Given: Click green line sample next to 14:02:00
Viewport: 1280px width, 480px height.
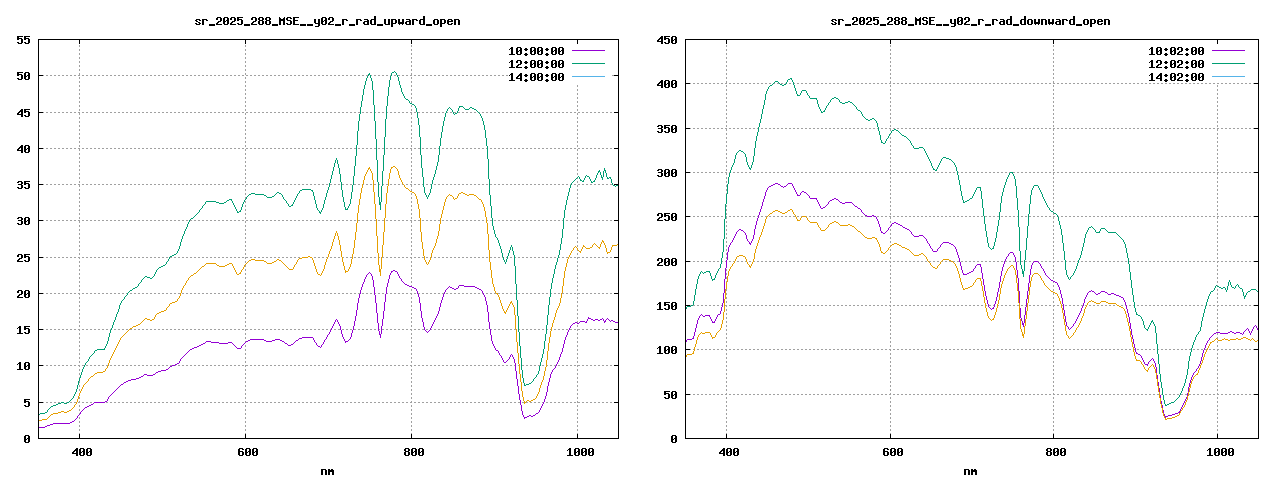Looking at the screenshot, I should [1228, 77].
